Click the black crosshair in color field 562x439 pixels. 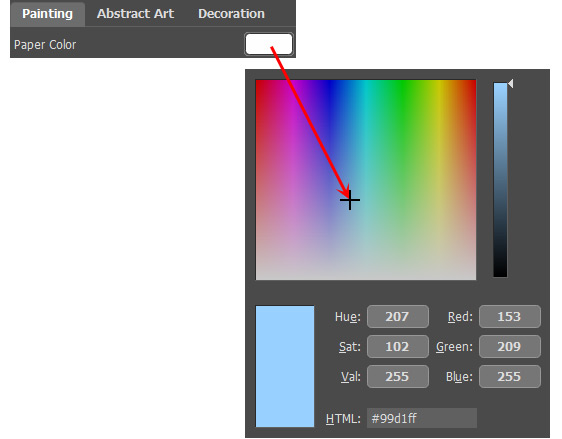coord(350,200)
